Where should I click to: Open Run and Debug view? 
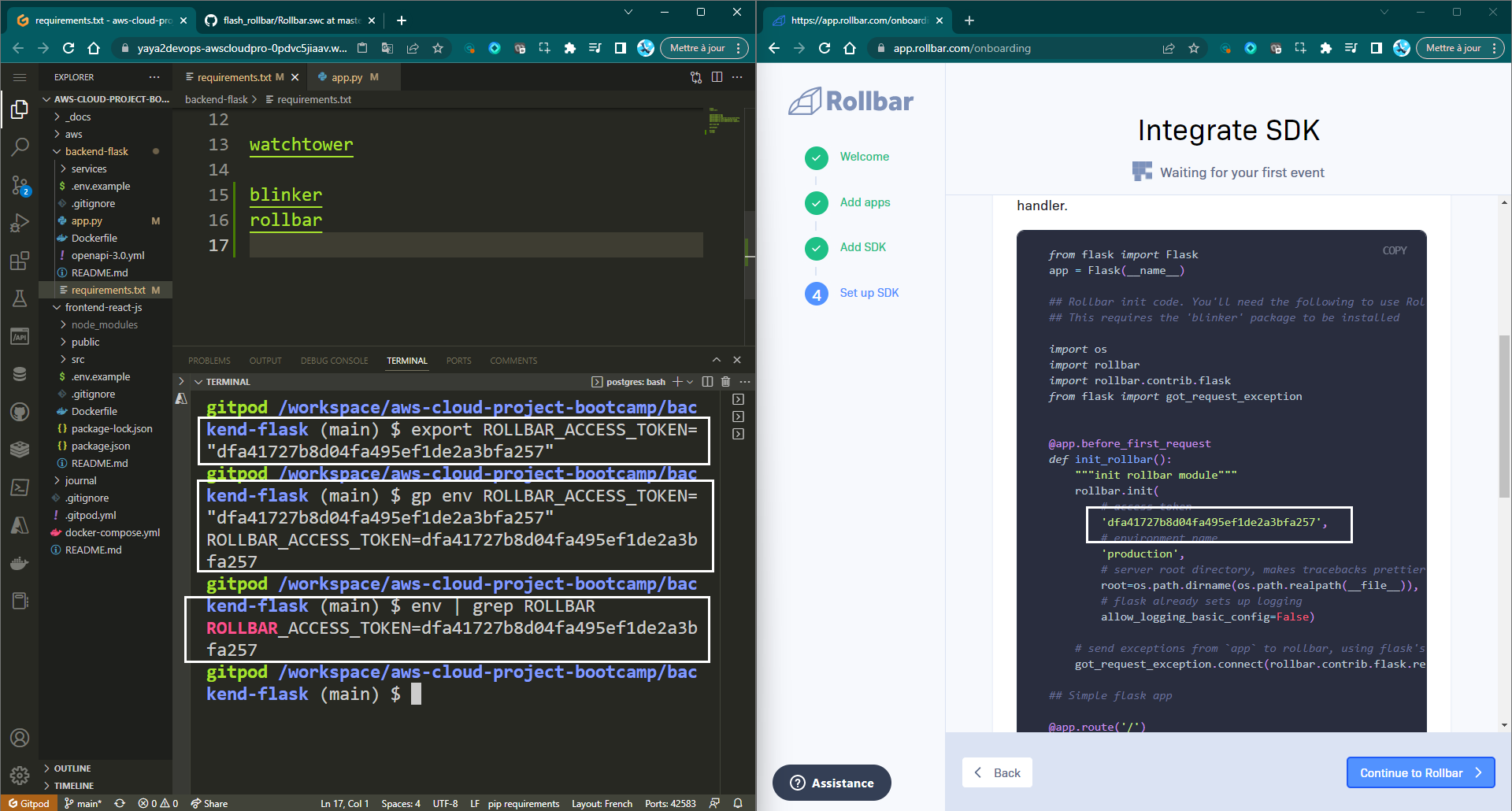(x=20, y=224)
